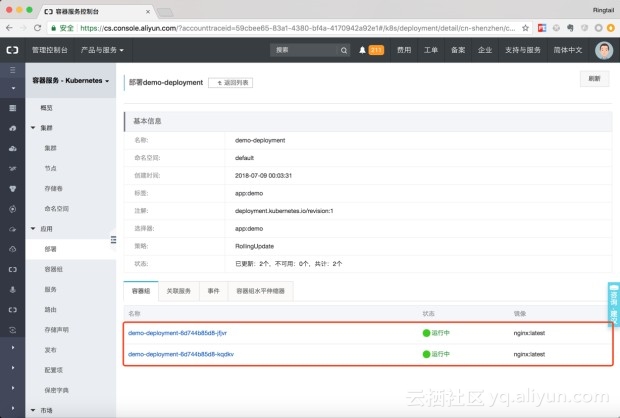
Task: Open 服务 in the sidebar
Action: click(50, 289)
